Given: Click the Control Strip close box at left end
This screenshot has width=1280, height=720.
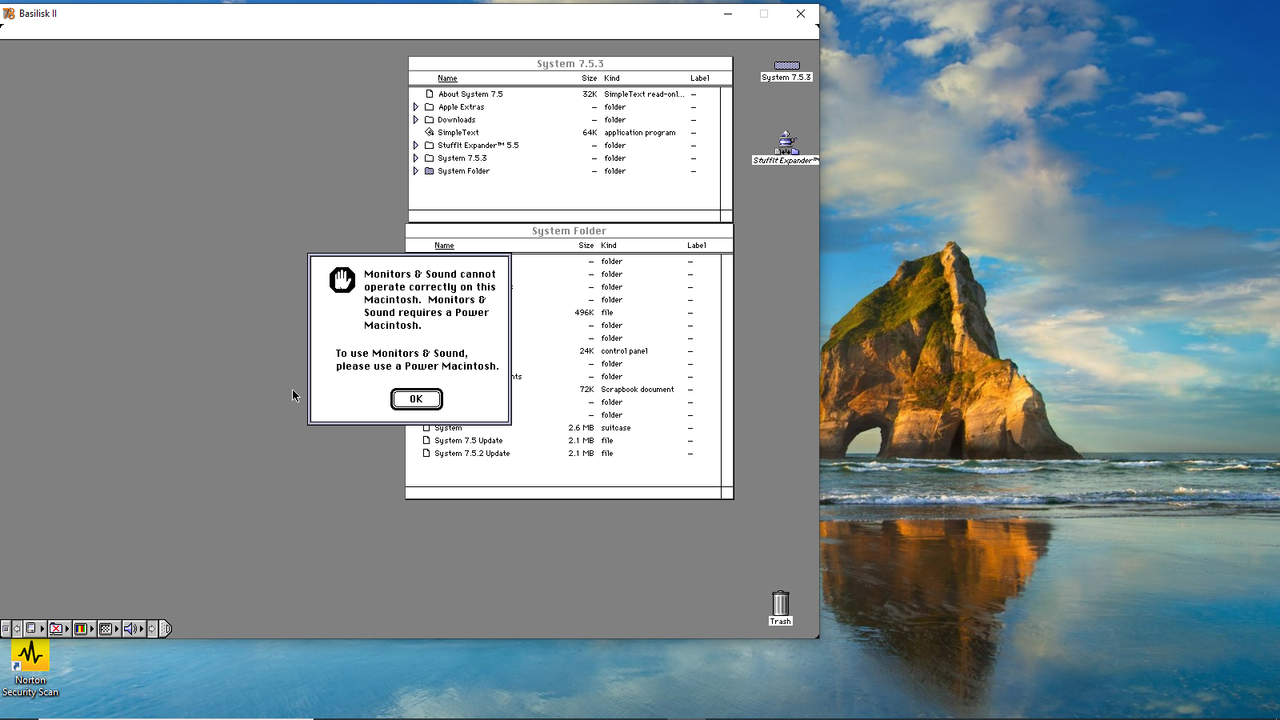Looking at the screenshot, I should coord(6,629).
